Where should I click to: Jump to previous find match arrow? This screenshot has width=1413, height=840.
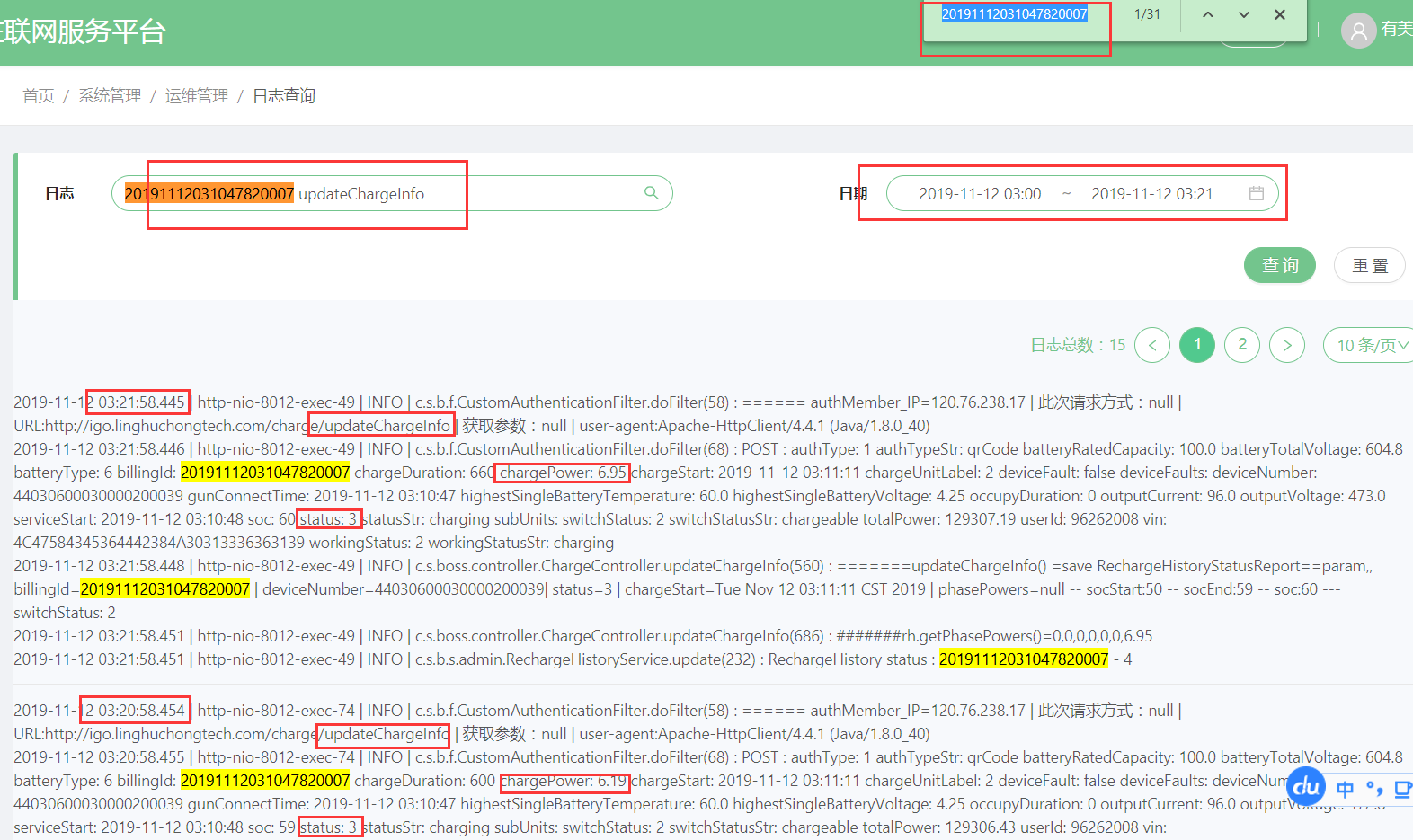1208,14
